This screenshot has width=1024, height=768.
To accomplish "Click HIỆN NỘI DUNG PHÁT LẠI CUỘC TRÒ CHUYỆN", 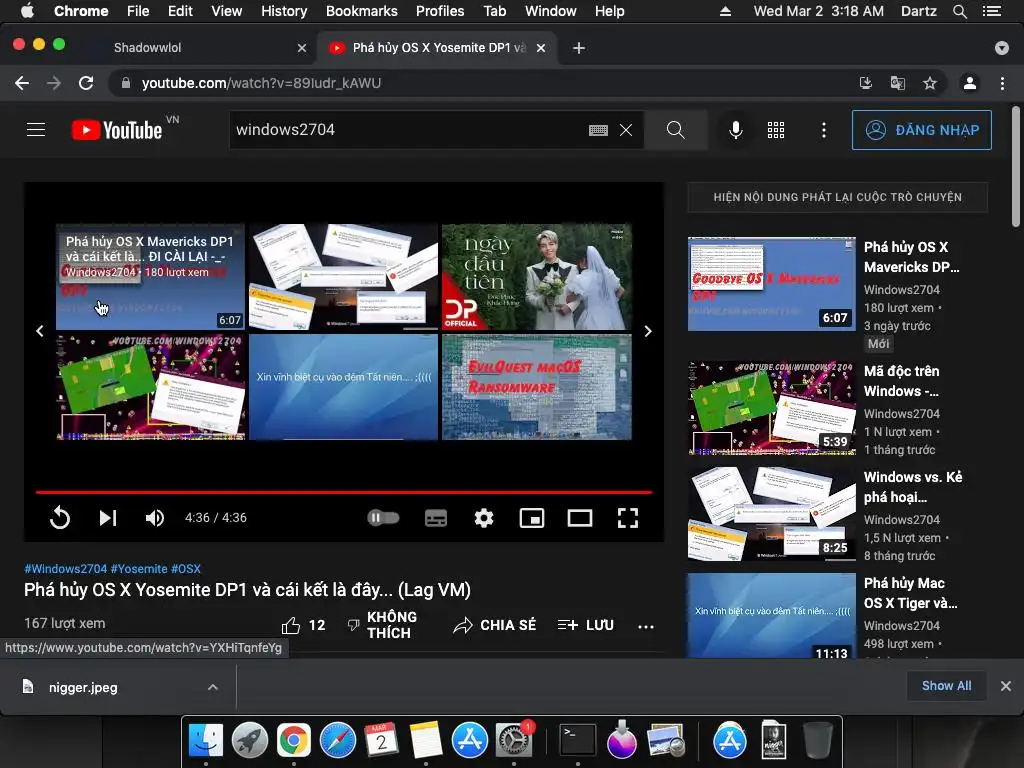I will [837, 197].
